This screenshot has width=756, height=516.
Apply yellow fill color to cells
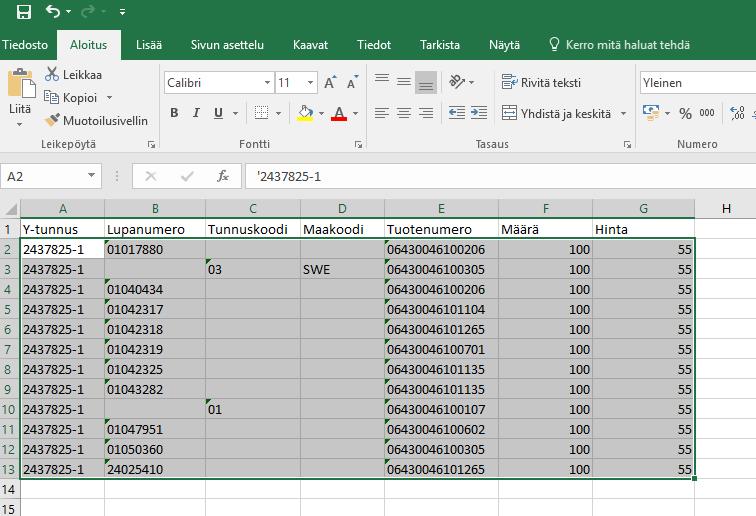point(305,113)
